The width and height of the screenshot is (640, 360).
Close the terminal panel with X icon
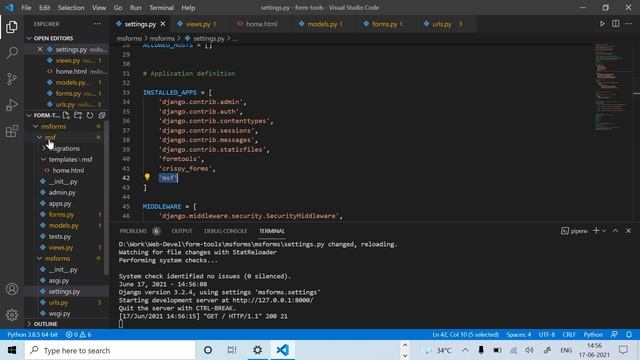click(x=629, y=231)
